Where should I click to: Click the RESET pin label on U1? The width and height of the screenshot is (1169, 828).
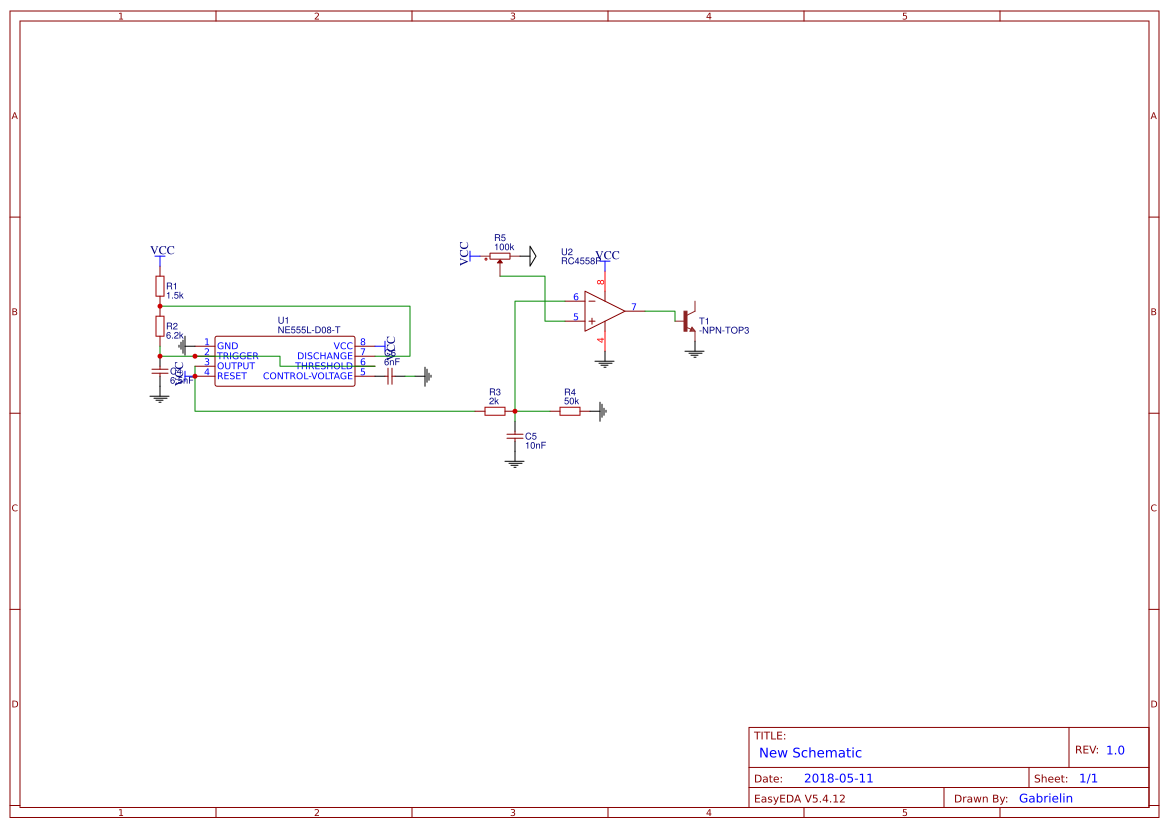pos(232,376)
